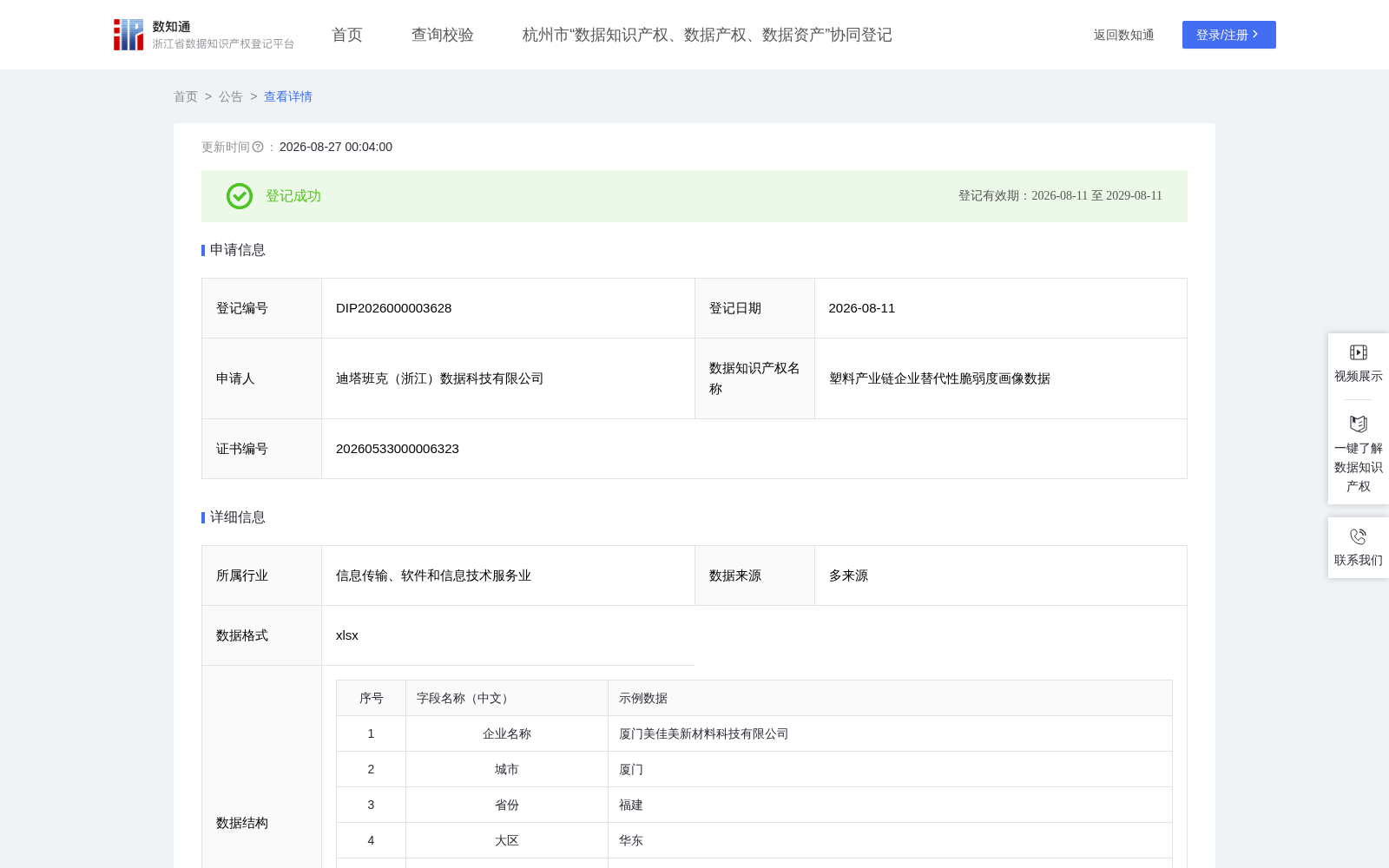Select applicant 迪塔班克（浙江）数据科技有限公司
The height and width of the screenshot is (868, 1389).
[x=439, y=378]
